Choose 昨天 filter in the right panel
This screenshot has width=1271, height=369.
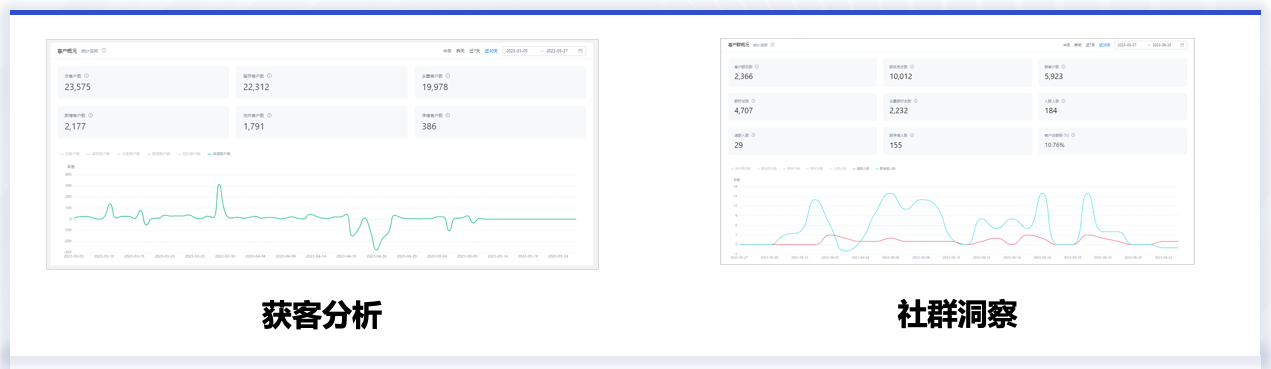[x=1077, y=45]
